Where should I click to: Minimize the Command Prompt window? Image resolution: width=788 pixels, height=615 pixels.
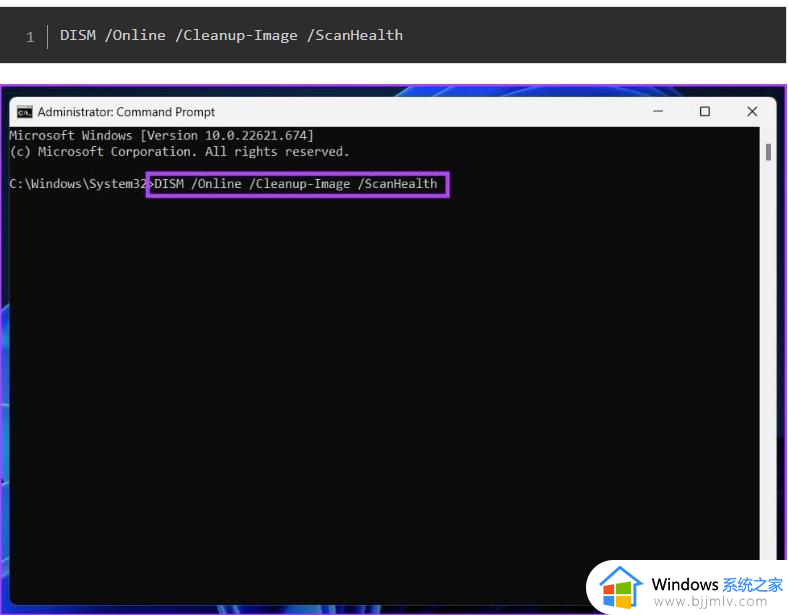[x=658, y=111]
